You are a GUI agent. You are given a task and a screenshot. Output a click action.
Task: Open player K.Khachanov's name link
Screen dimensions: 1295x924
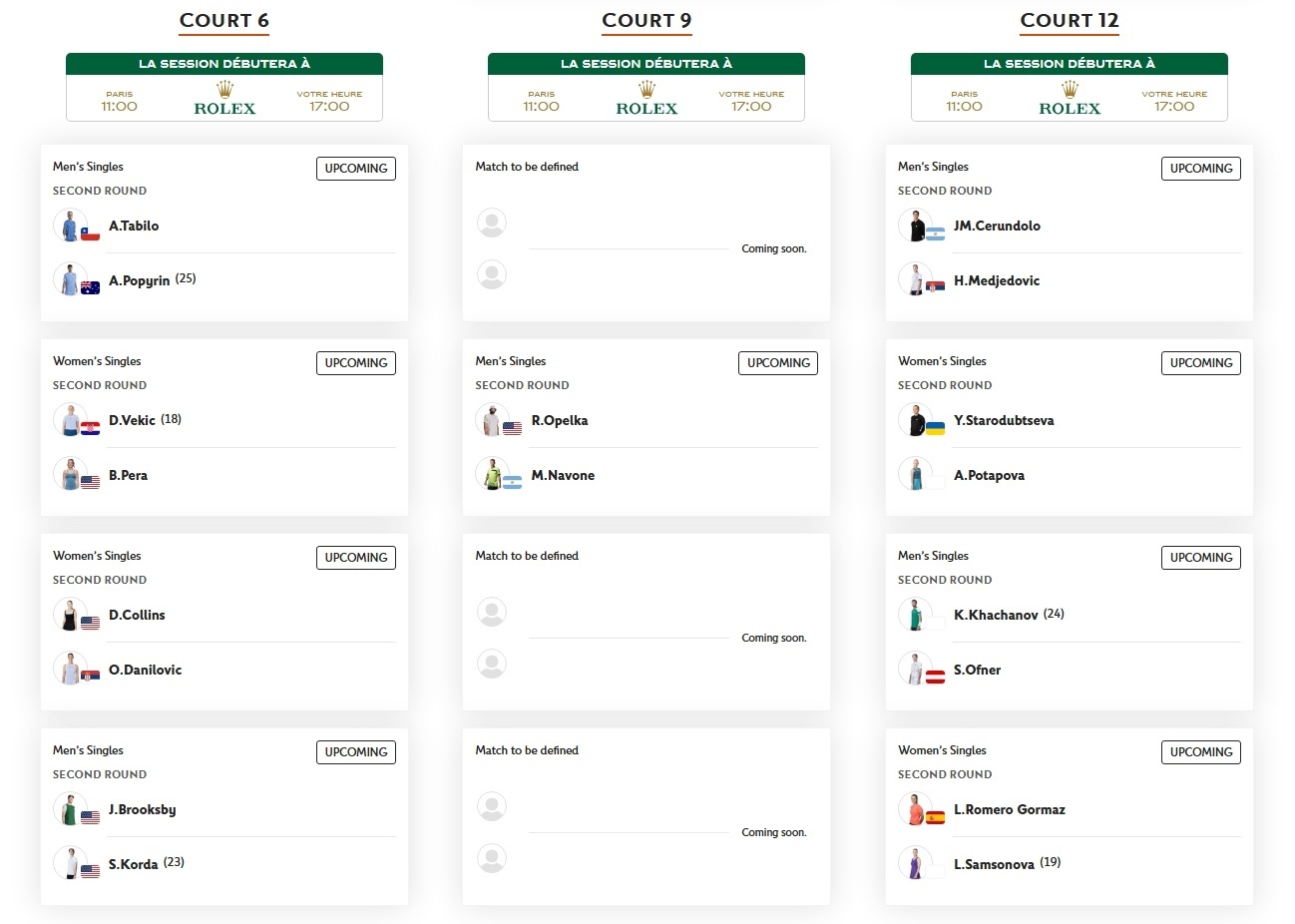click(996, 615)
